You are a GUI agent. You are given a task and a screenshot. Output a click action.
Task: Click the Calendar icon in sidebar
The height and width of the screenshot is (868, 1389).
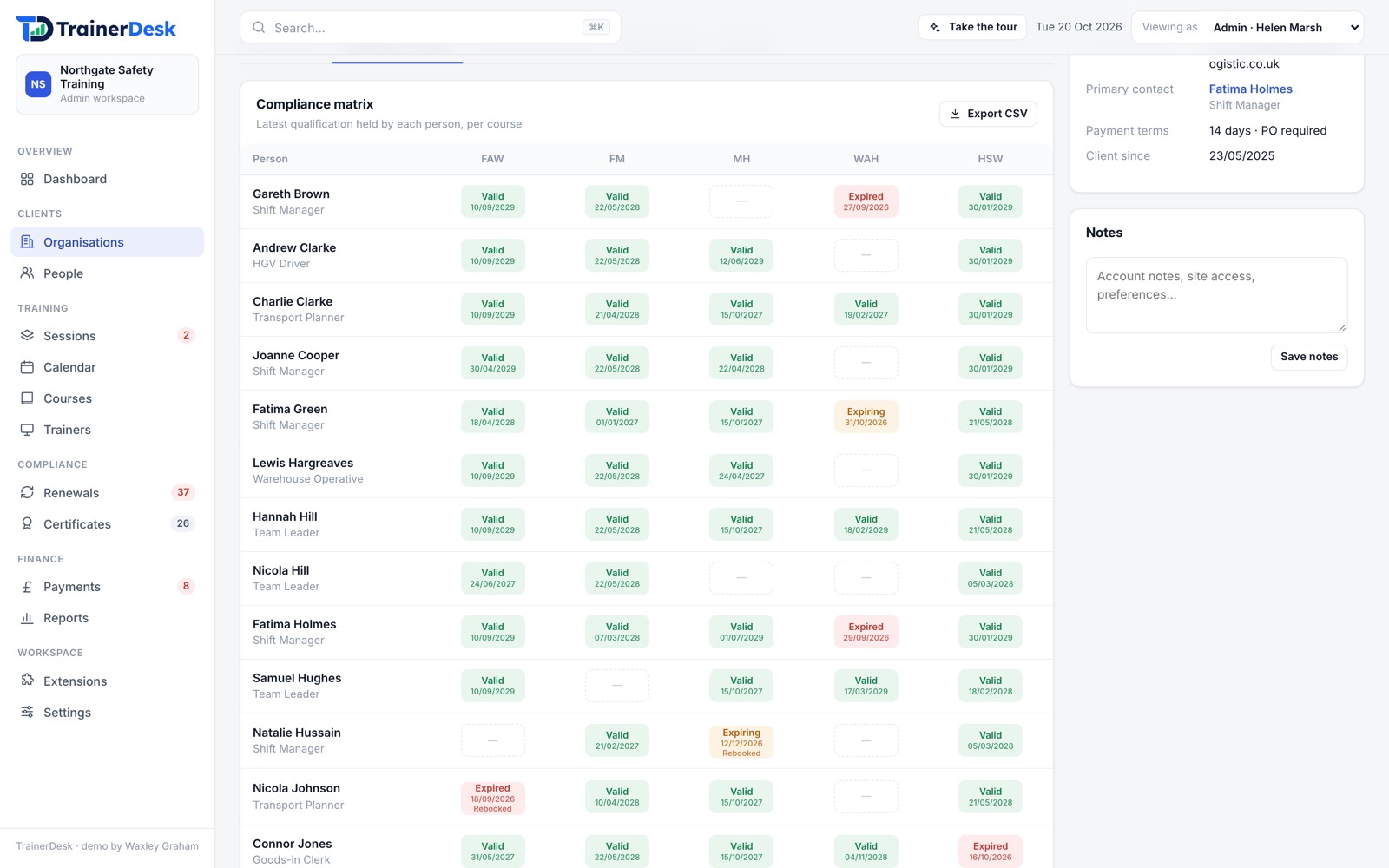[27, 367]
